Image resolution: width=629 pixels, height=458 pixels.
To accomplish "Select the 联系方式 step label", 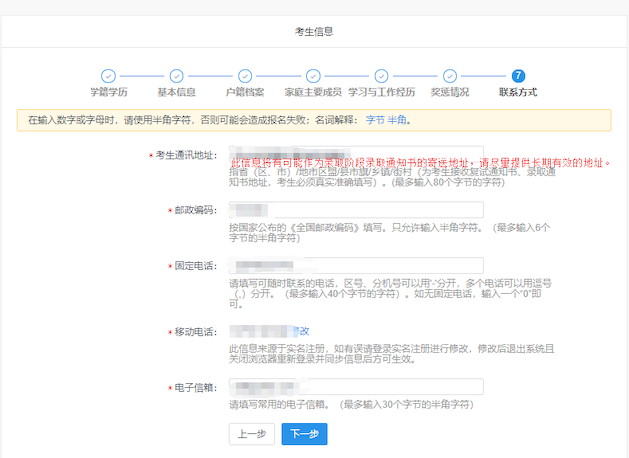I will (518, 92).
